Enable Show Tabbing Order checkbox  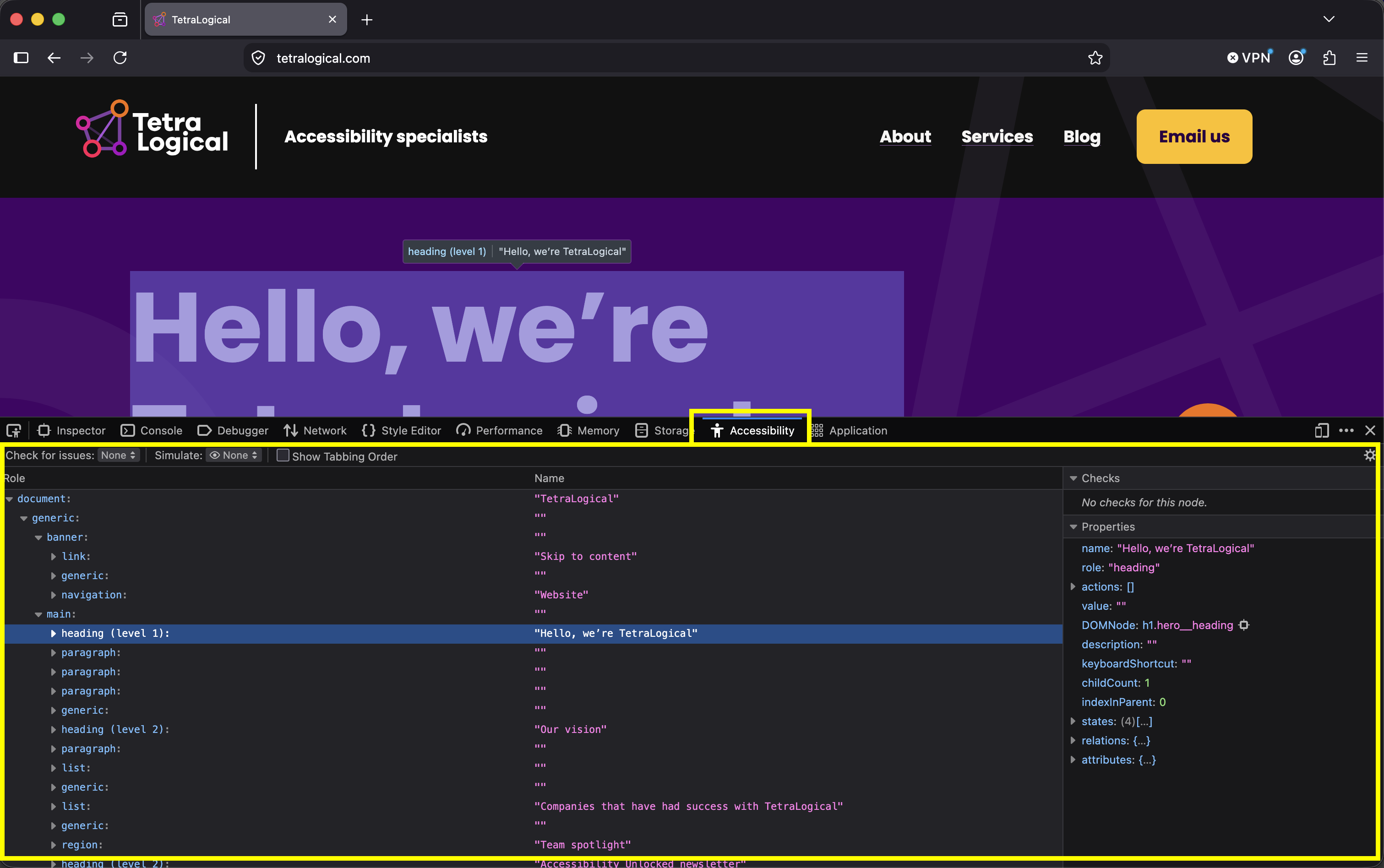click(x=283, y=455)
